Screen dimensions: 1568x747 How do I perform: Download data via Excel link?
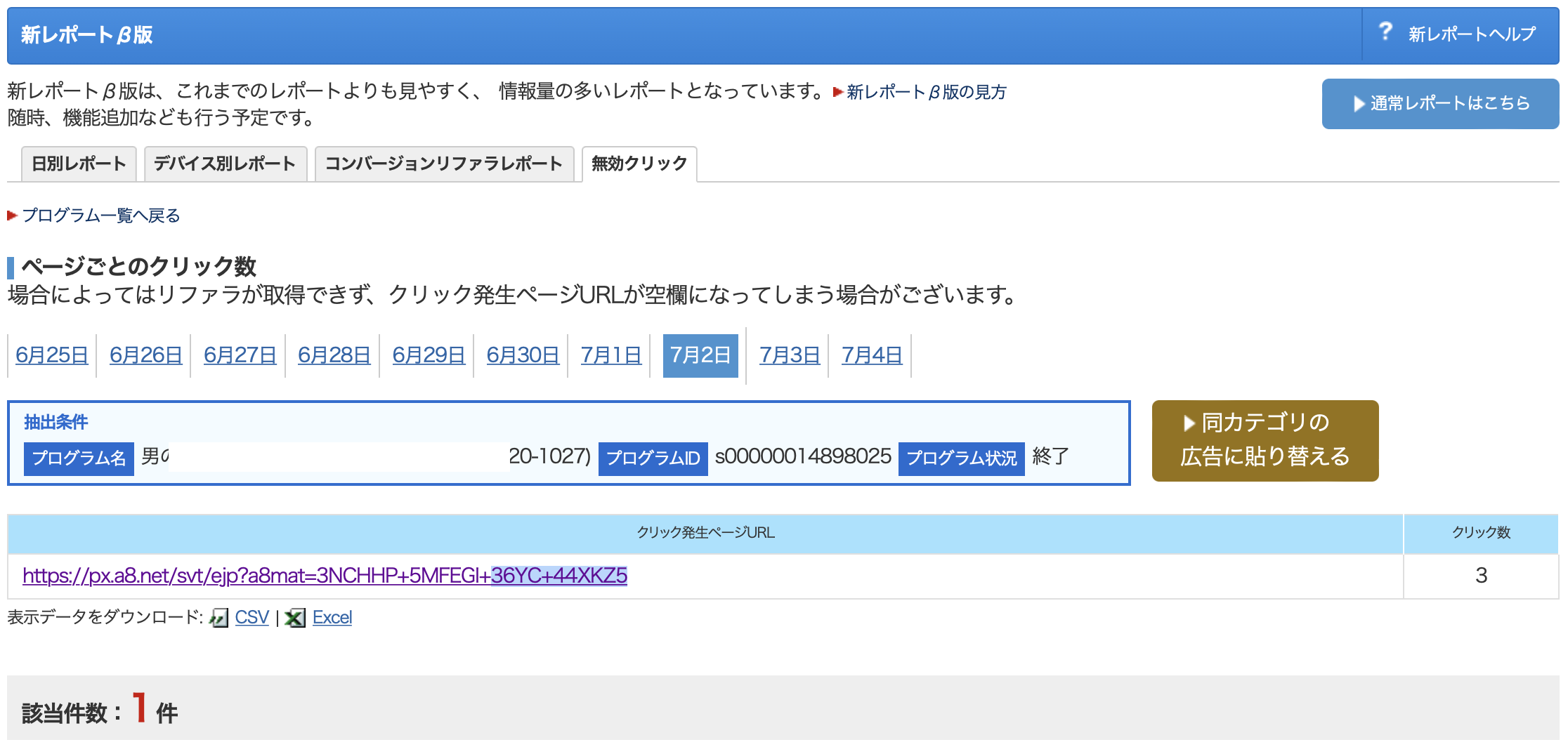[x=332, y=618]
